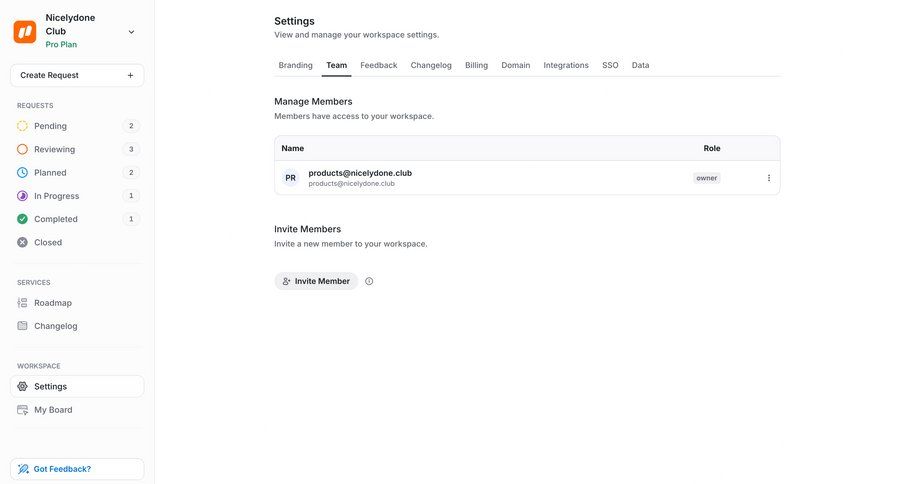Click the plus icon on Create Request
The image size is (900, 484).
click(x=130, y=75)
